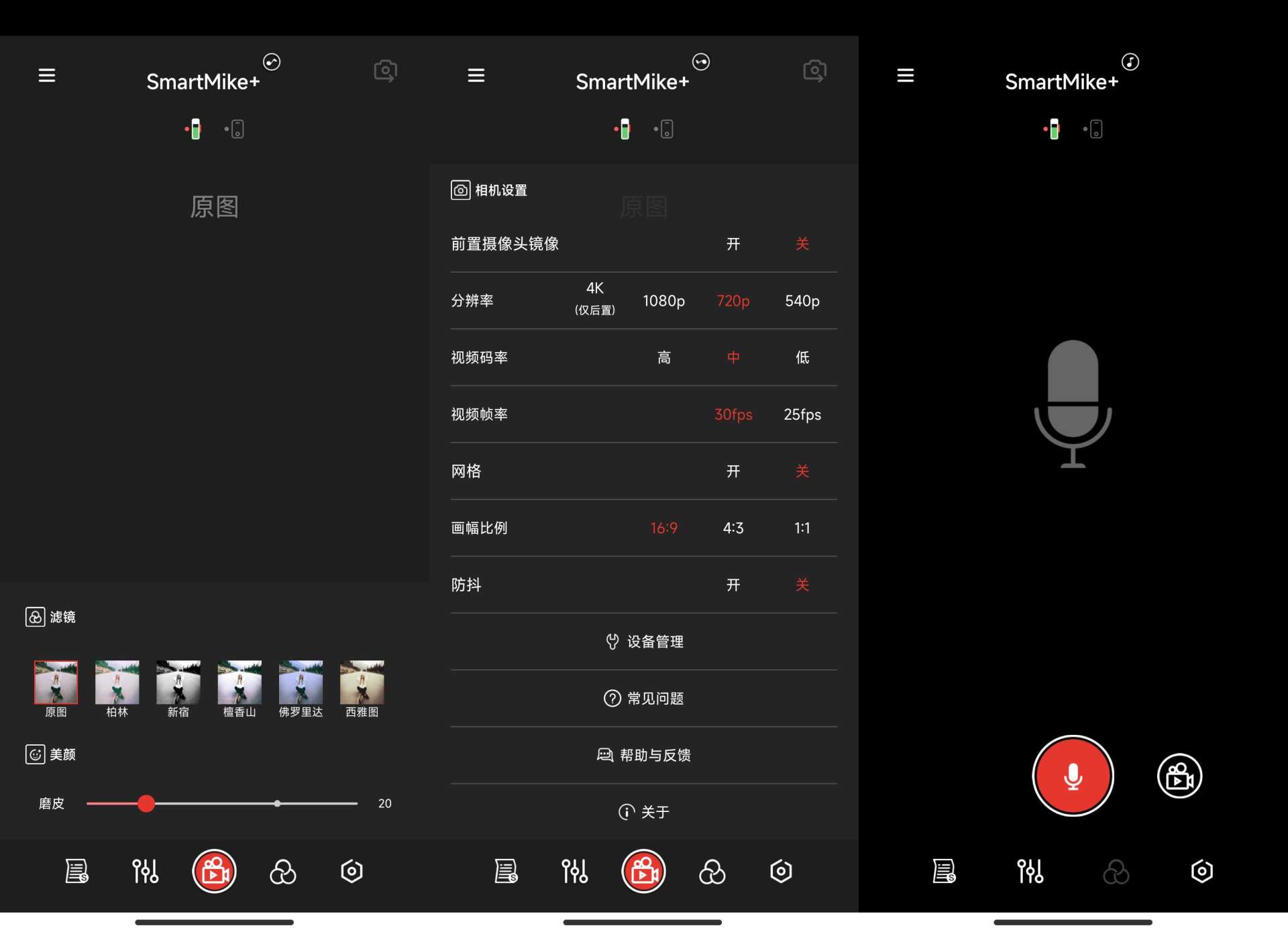Open hamburger menu in left screen
The height and width of the screenshot is (930, 1288).
coord(47,75)
